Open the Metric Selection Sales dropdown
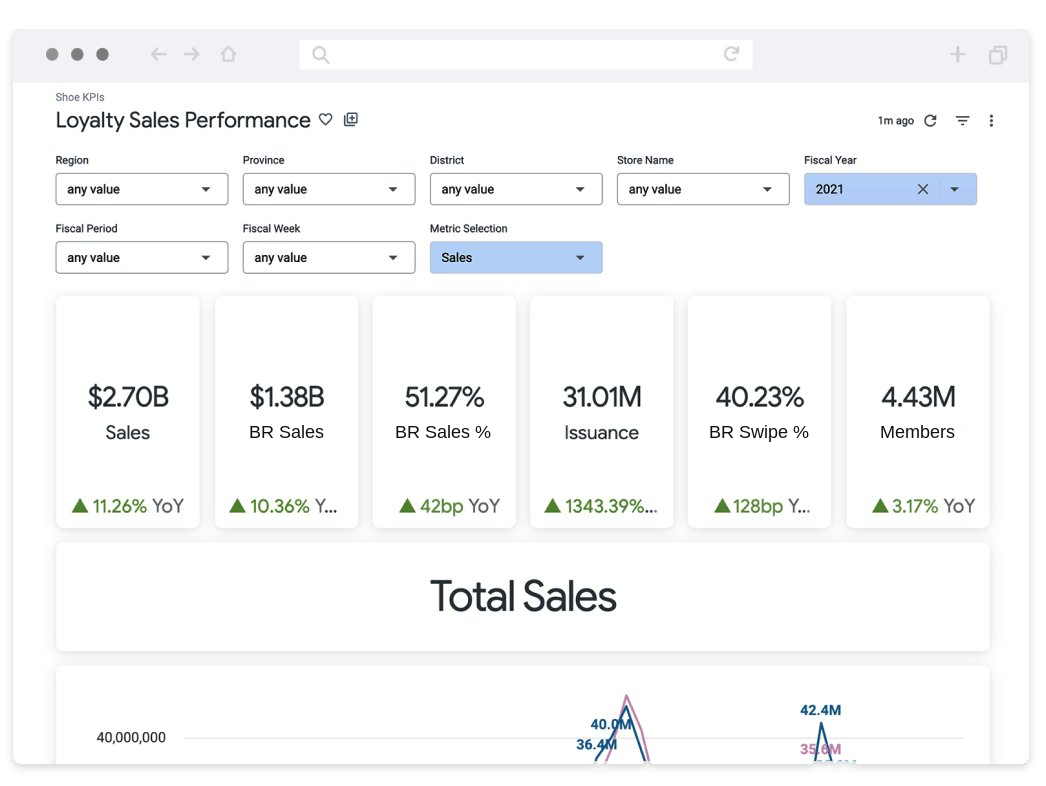The width and height of the screenshot is (1046, 786). (516, 258)
